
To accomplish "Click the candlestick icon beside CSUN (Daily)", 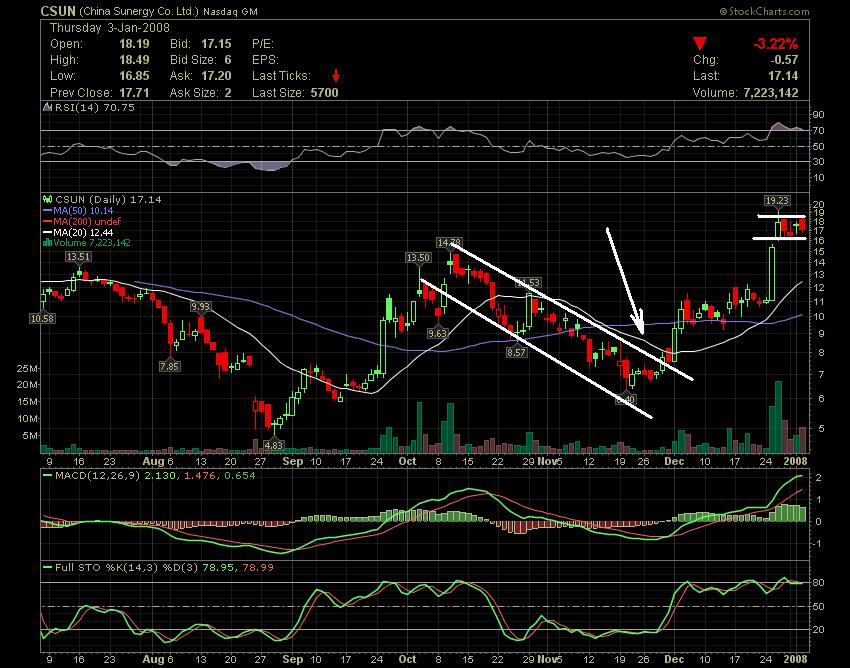I will 48,200.
